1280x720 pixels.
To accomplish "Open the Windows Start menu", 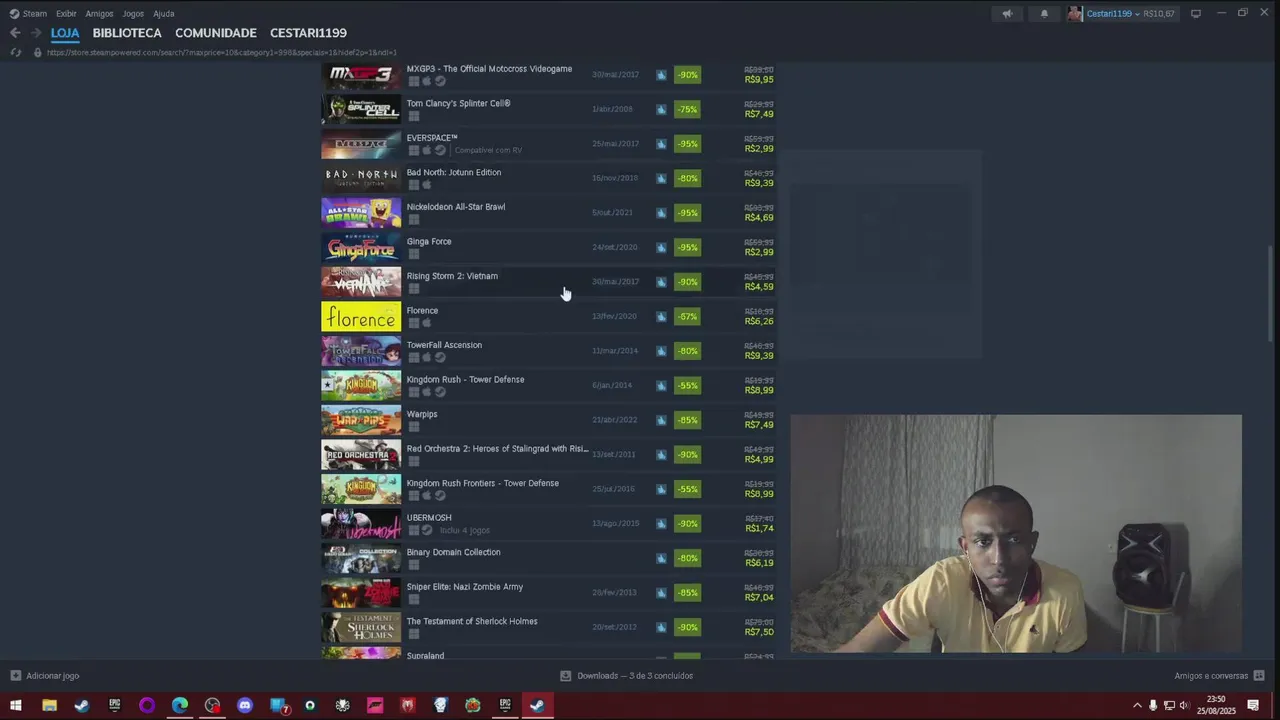I will [16, 705].
